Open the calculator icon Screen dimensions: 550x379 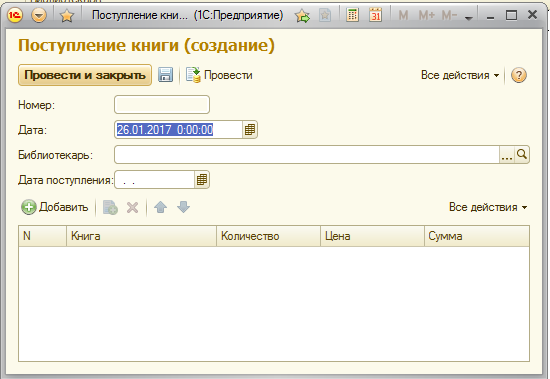point(352,15)
